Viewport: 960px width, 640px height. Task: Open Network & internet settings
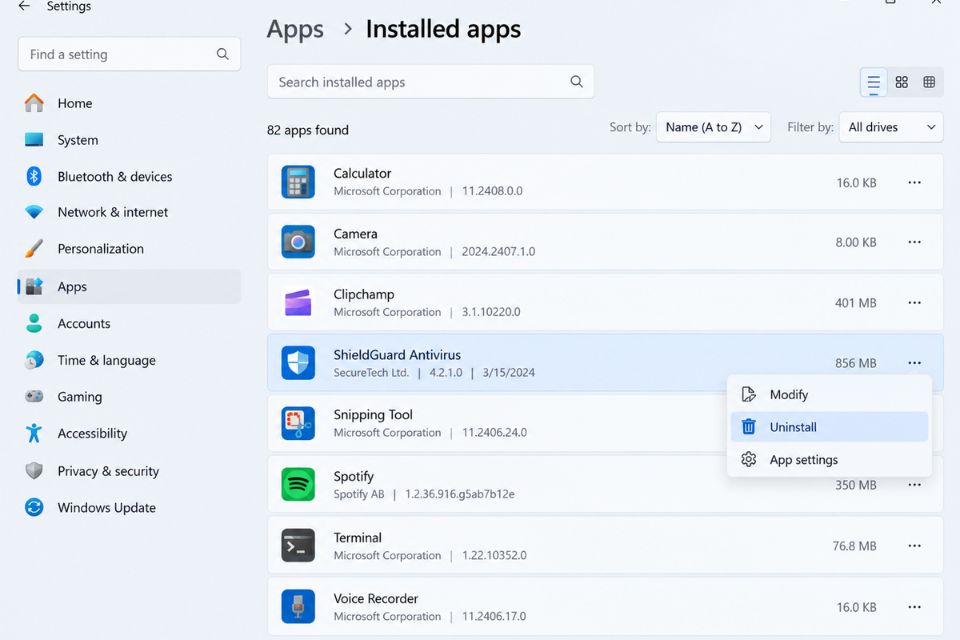(129, 212)
